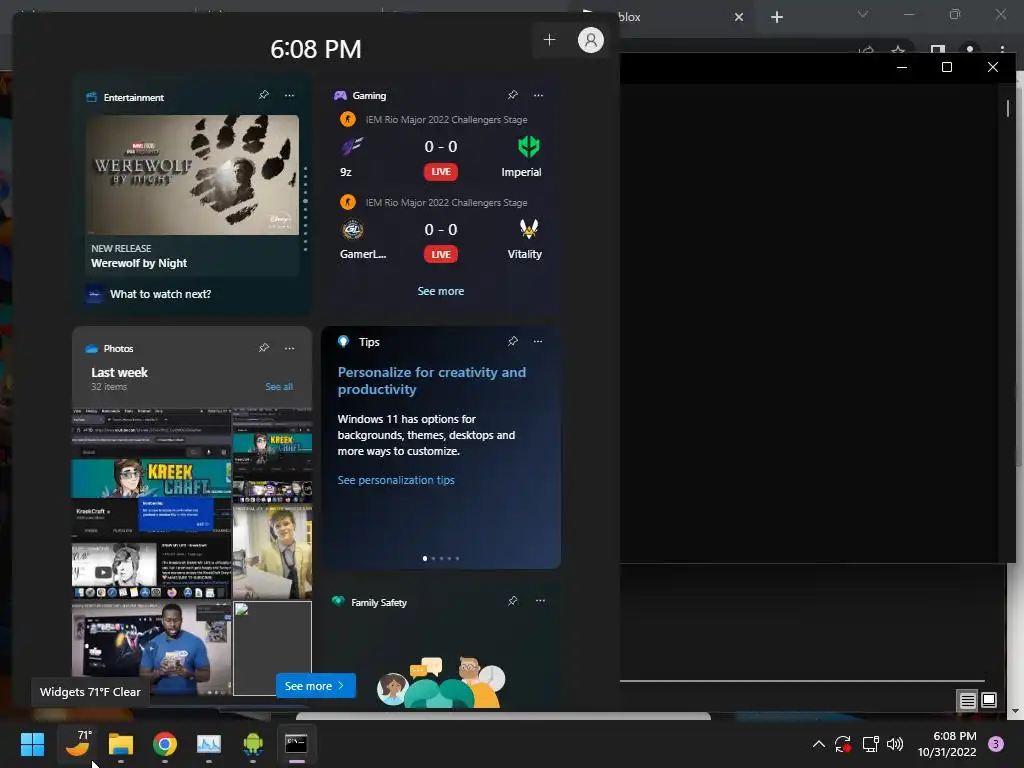Pin the Photos widget
The image size is (1024, 768).
tap(264, 348)
